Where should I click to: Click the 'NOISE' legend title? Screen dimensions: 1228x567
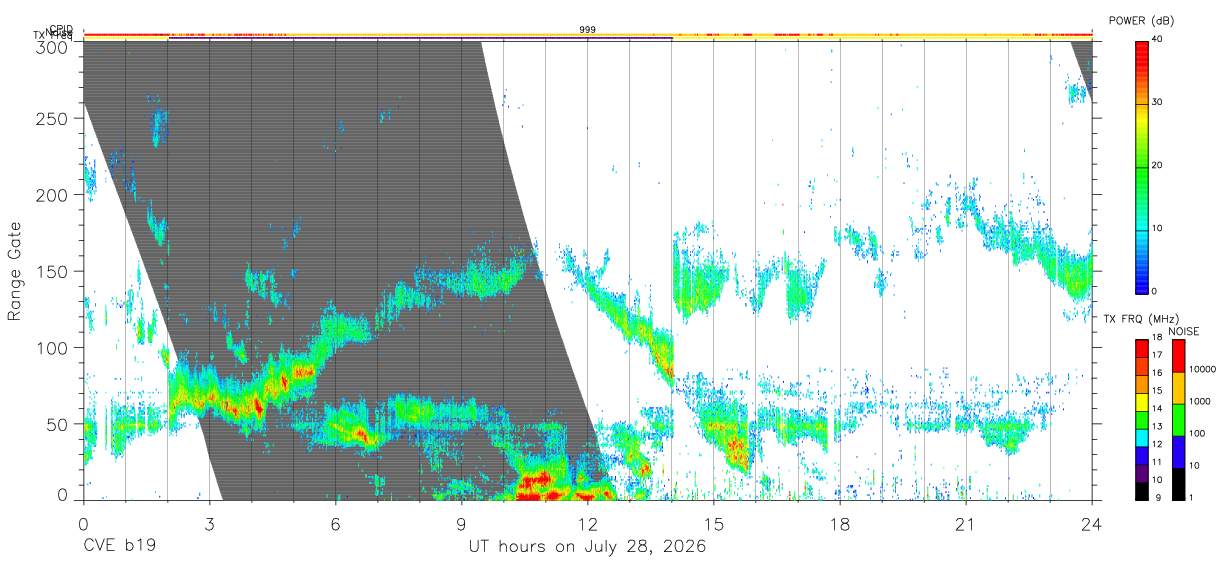tap(1182, 331)
